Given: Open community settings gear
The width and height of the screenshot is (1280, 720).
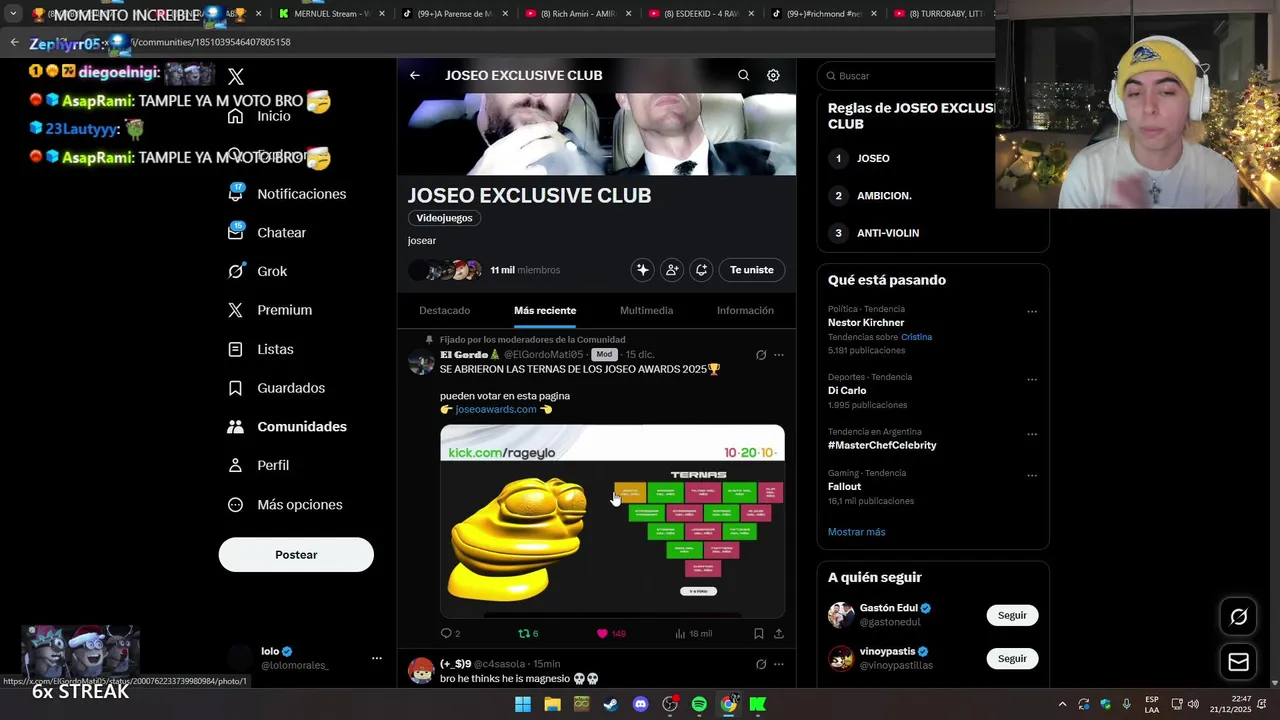Looking at the screenshot, I should coord(773,75).
